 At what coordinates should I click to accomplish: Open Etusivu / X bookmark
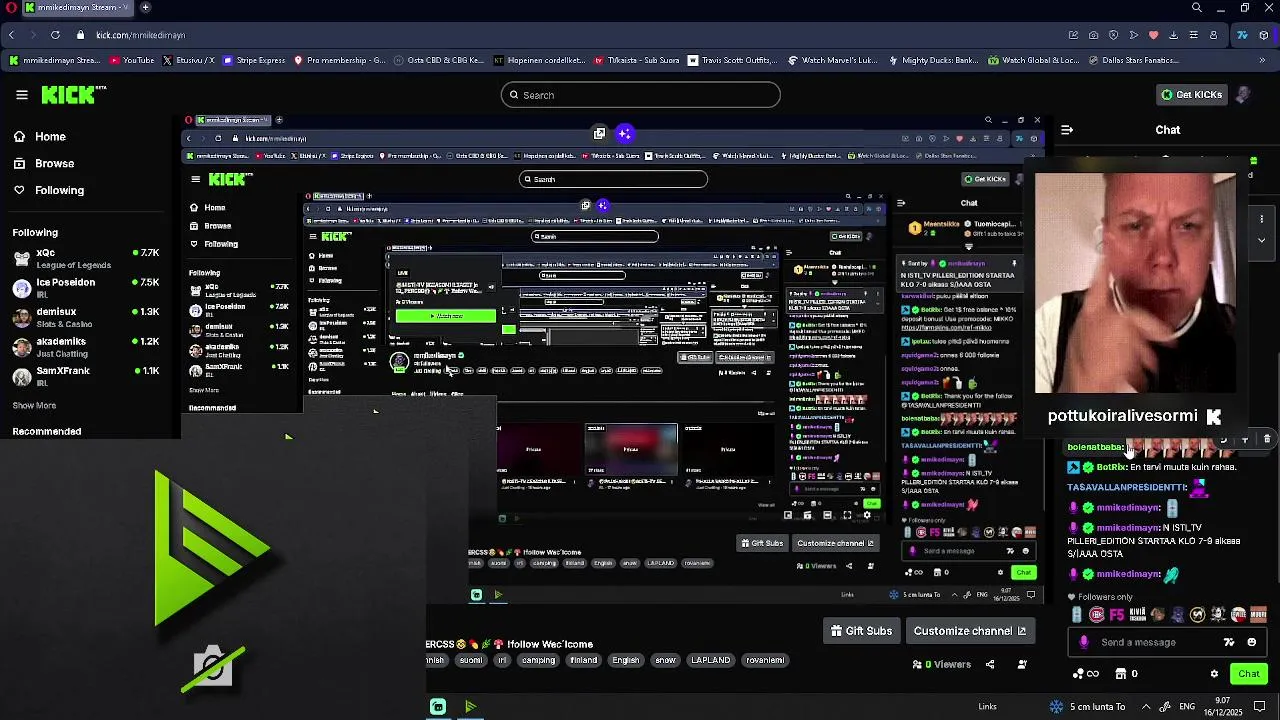[x=188, y=60]
